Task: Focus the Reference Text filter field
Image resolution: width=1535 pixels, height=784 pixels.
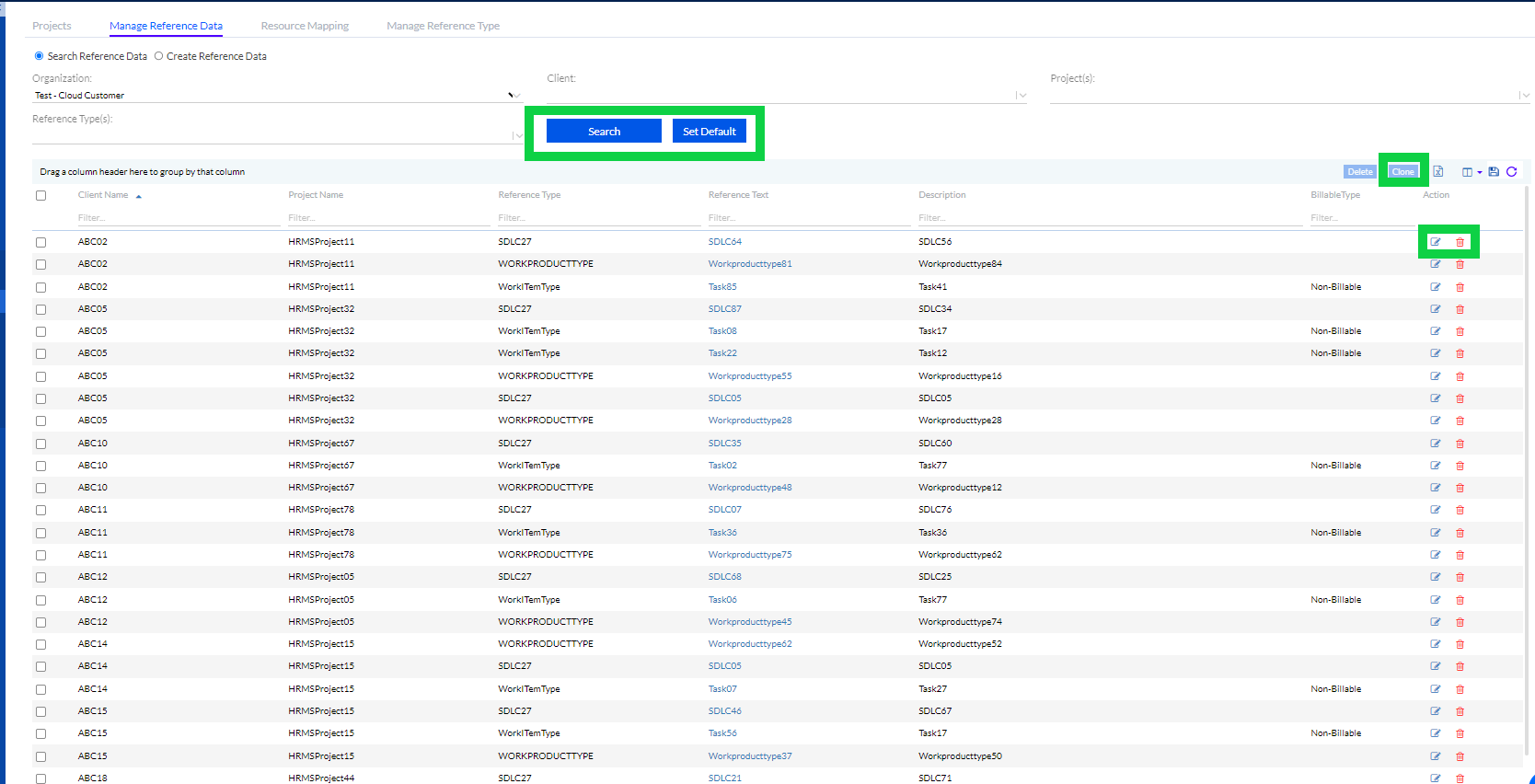Action: click(809, 218)
